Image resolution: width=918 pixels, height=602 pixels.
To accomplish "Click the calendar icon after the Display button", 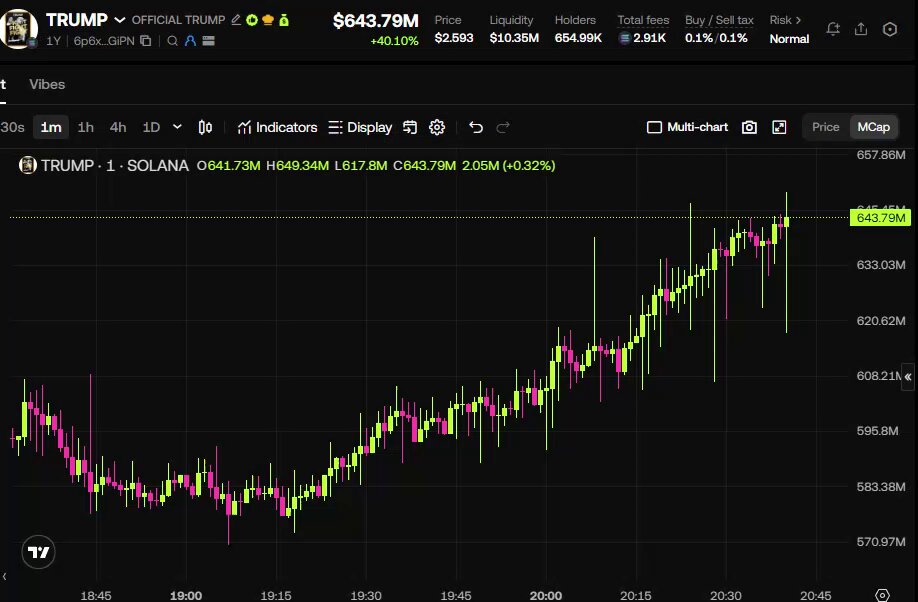I will pyautogui.click(x=410, y=127).
